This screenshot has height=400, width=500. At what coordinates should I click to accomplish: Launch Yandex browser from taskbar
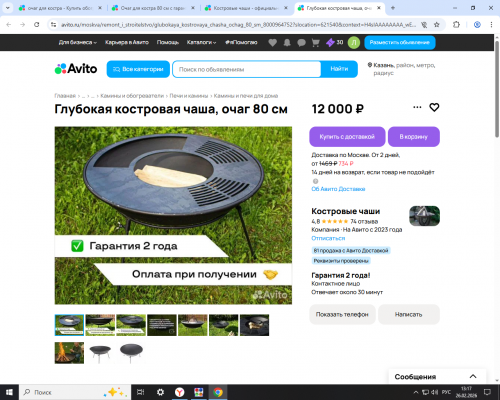click(x=180, y=392)
